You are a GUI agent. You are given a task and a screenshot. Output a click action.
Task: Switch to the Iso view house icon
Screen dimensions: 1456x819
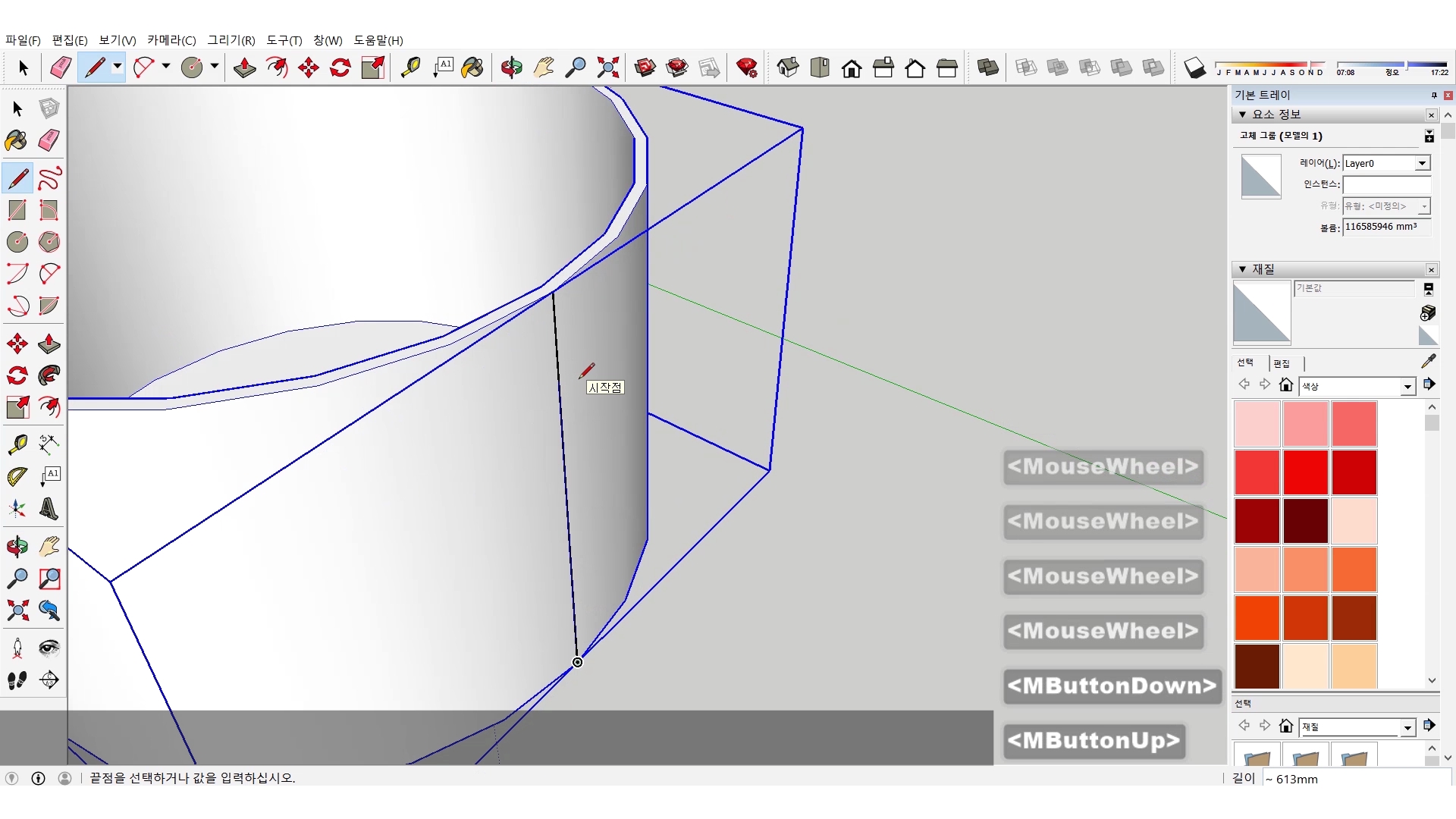[x=788, y=67]
